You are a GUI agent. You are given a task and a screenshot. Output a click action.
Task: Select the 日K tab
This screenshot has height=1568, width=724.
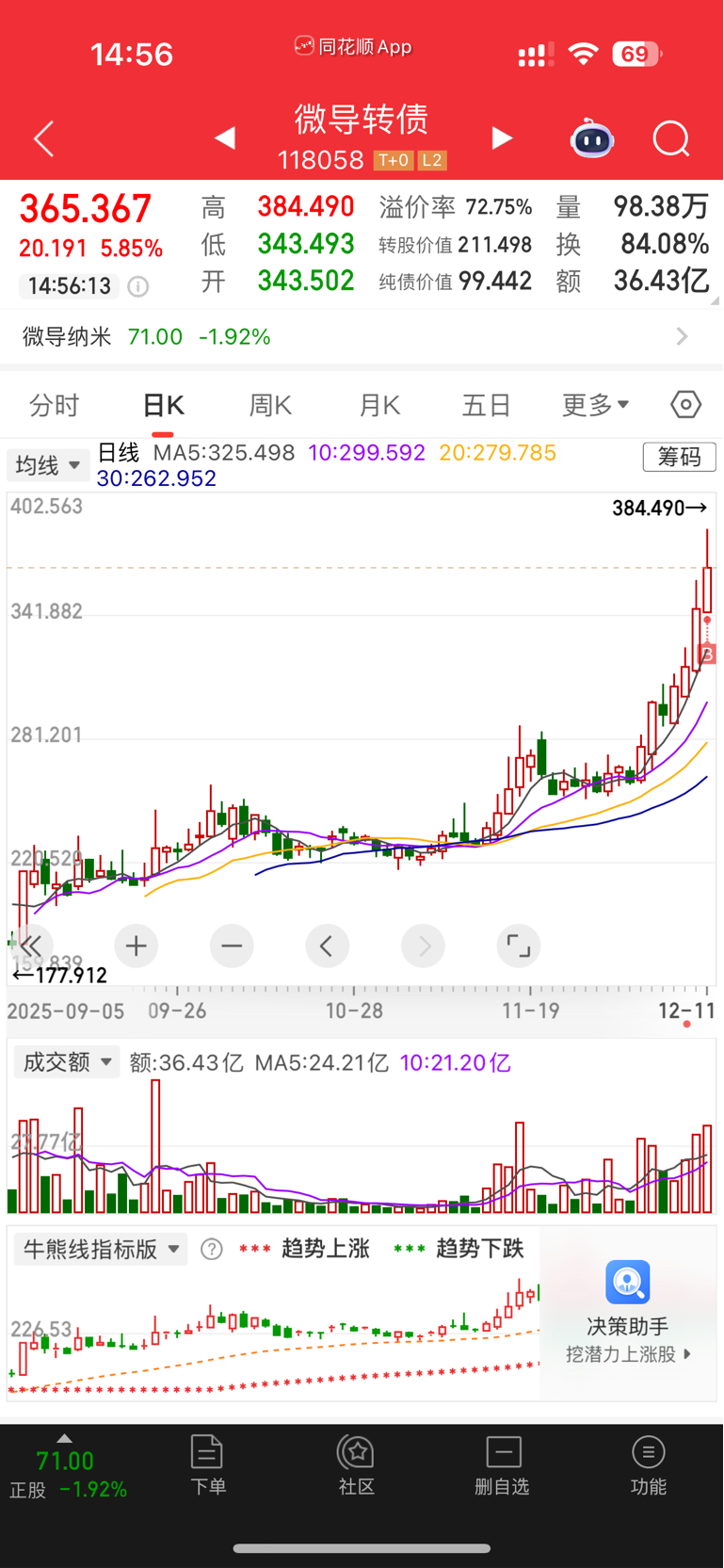(163, 406)
